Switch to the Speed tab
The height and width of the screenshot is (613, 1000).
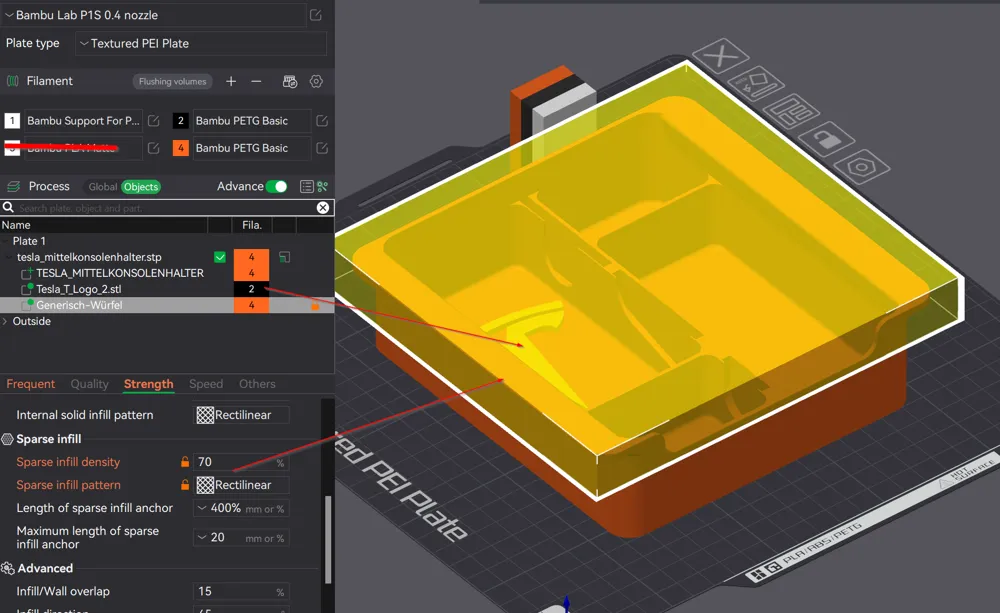click(x=206, y=384)
